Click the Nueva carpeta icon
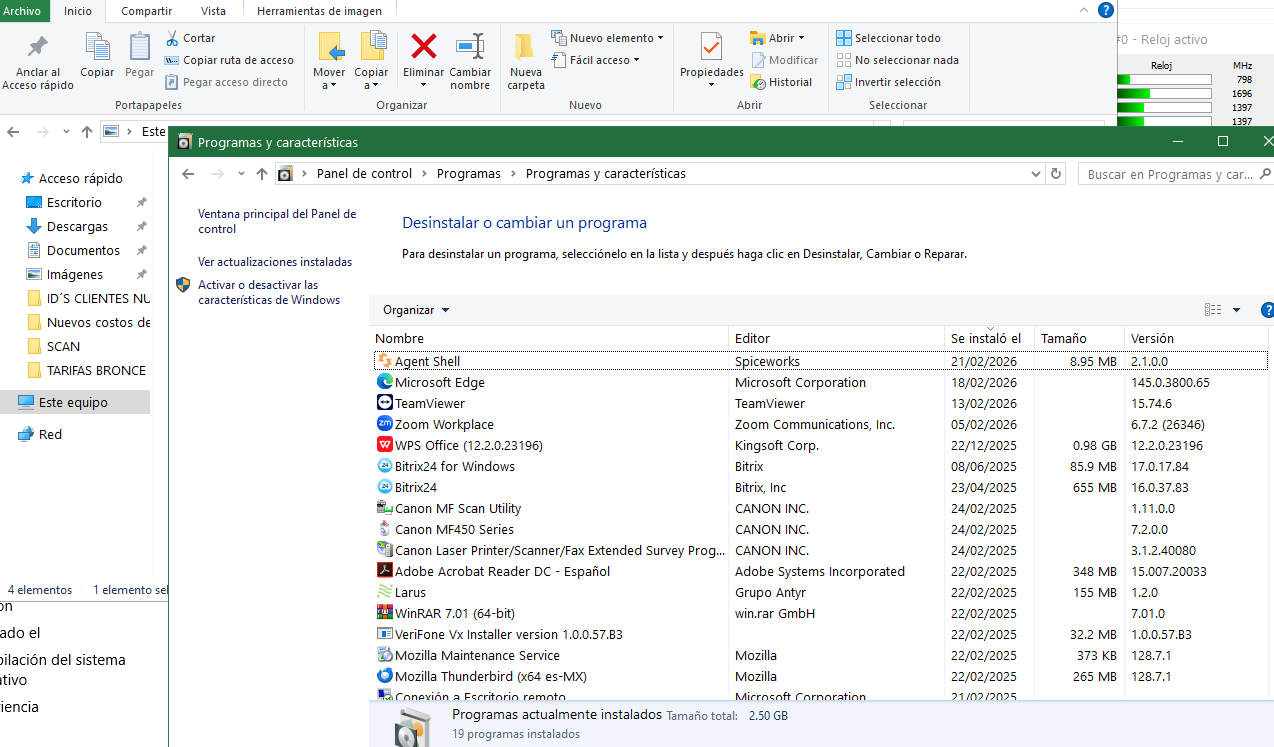The height and width of the screenshot is (747, 1274). 525,48
